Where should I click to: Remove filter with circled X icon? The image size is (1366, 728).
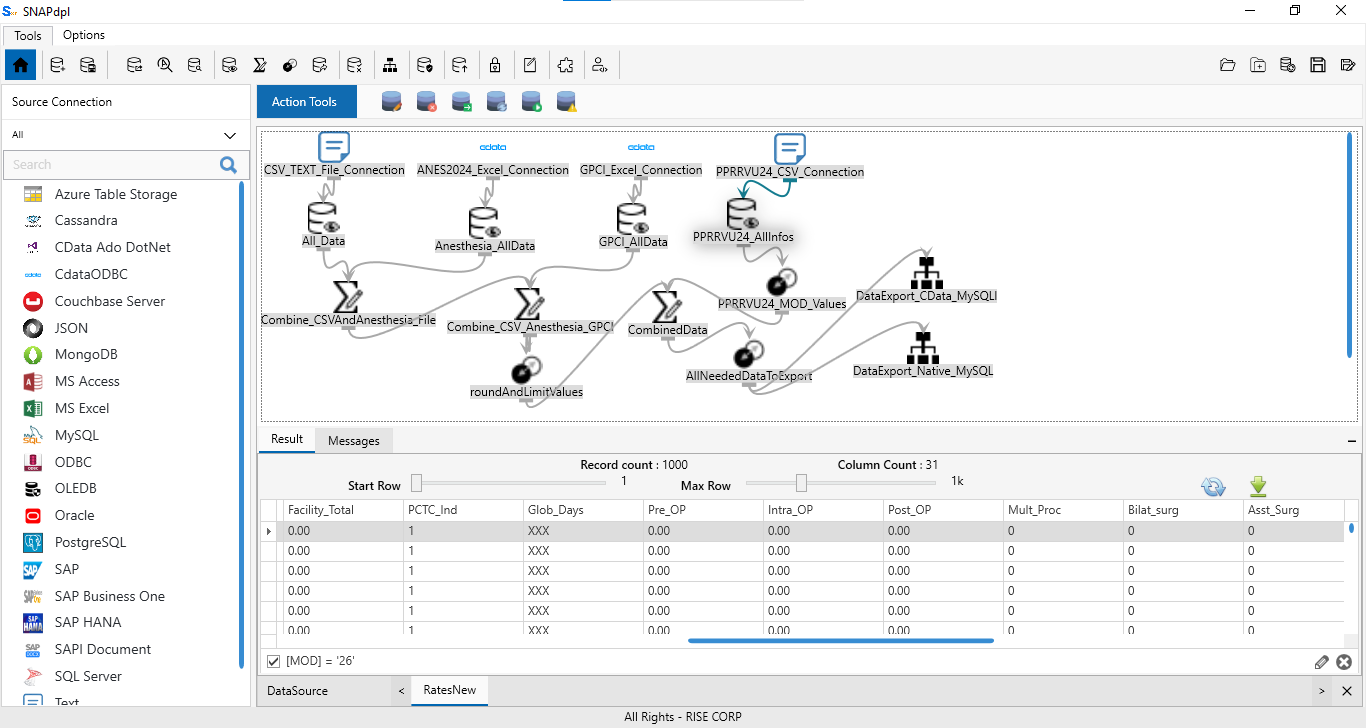1344,662
